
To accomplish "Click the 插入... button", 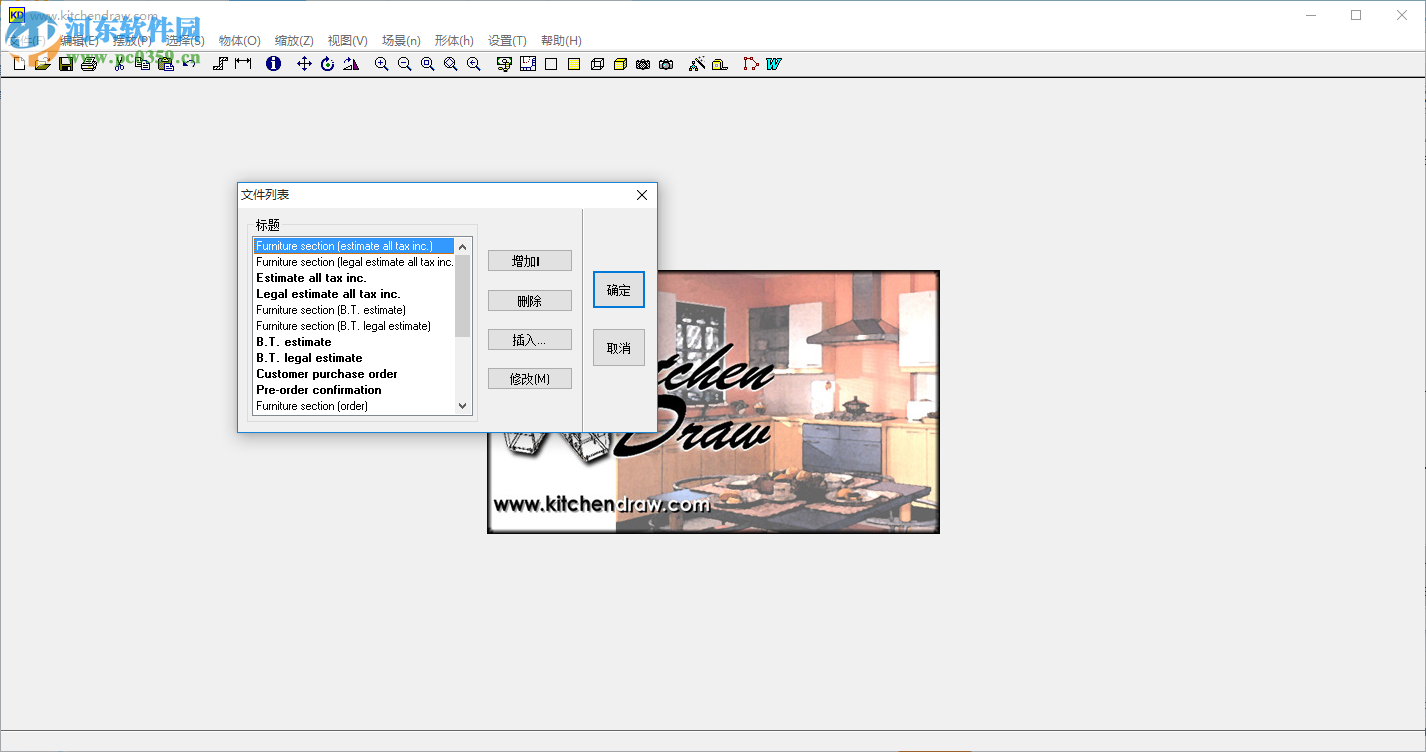I will click(530, 340).
